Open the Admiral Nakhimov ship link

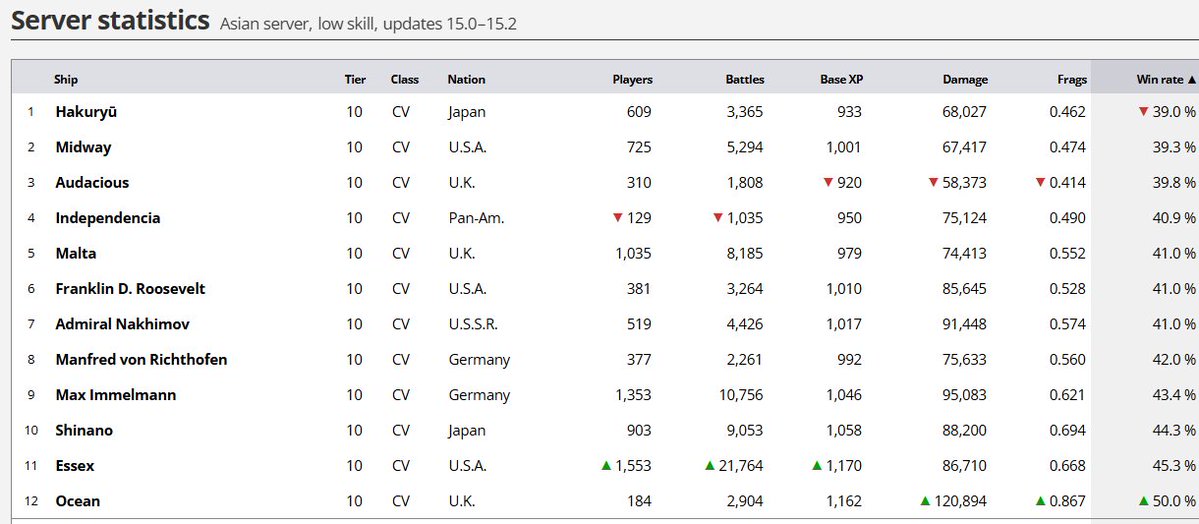(121, 324)
